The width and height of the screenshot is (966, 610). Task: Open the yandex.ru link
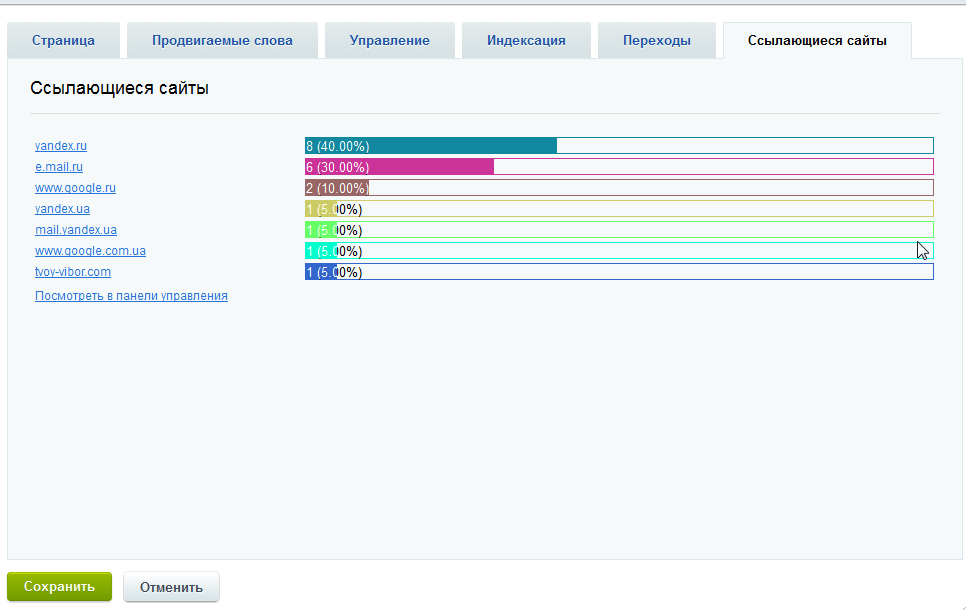pyautogui.click(x=61, y=146)
